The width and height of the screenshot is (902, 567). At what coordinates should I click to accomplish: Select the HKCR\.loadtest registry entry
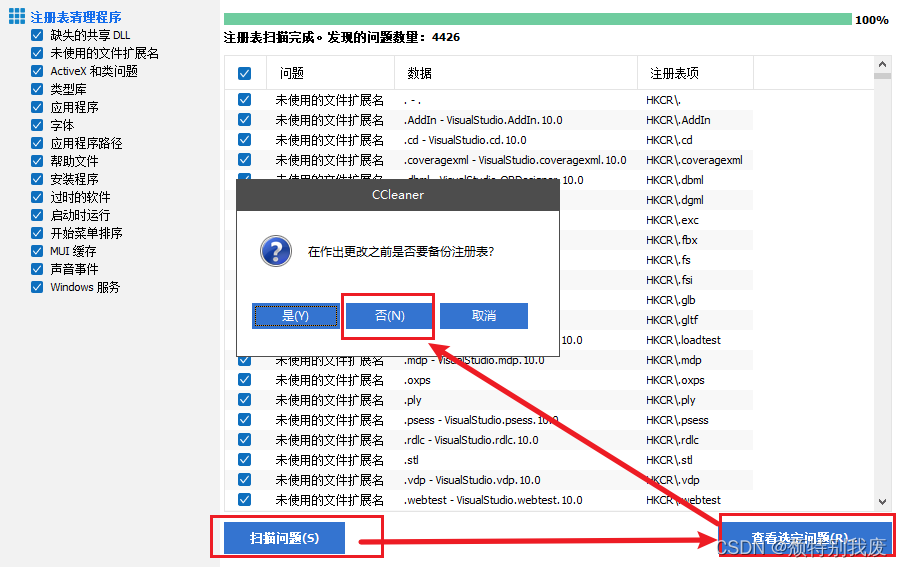point(683,340)
